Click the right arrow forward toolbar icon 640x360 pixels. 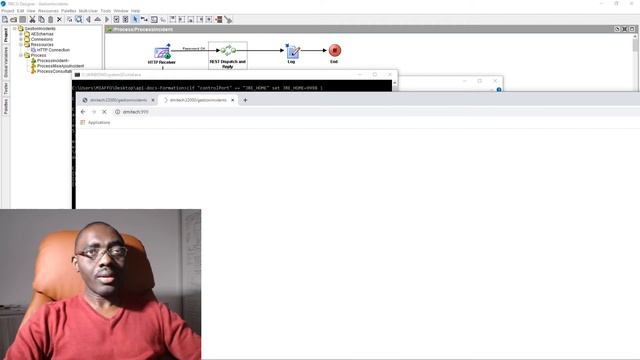click(107, 19)
